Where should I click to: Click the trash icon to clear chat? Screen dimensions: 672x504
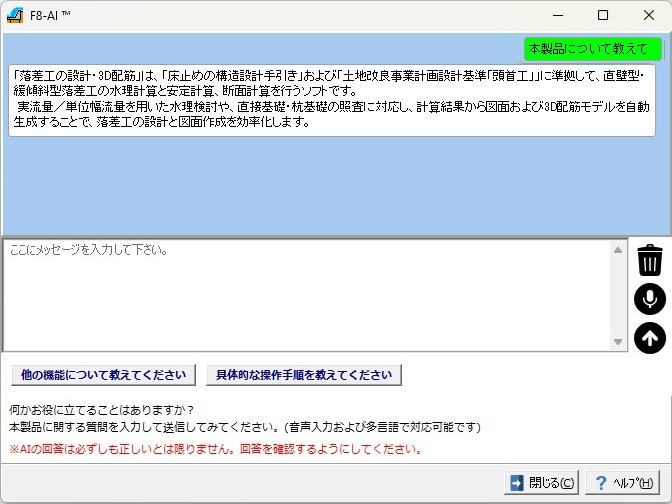point(650,260)
